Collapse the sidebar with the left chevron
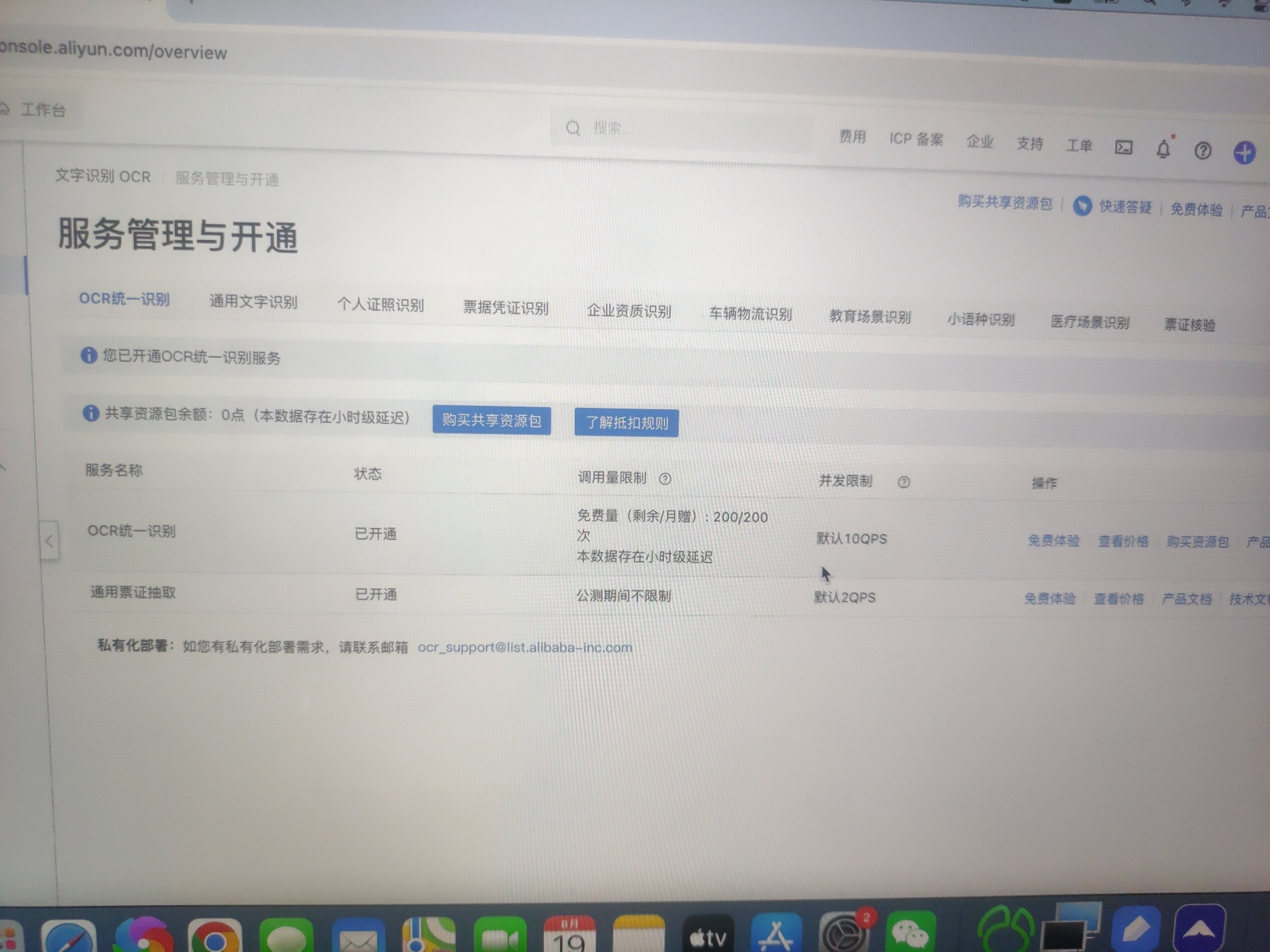This screenshot has height=952, width=1270. [50, 541]
